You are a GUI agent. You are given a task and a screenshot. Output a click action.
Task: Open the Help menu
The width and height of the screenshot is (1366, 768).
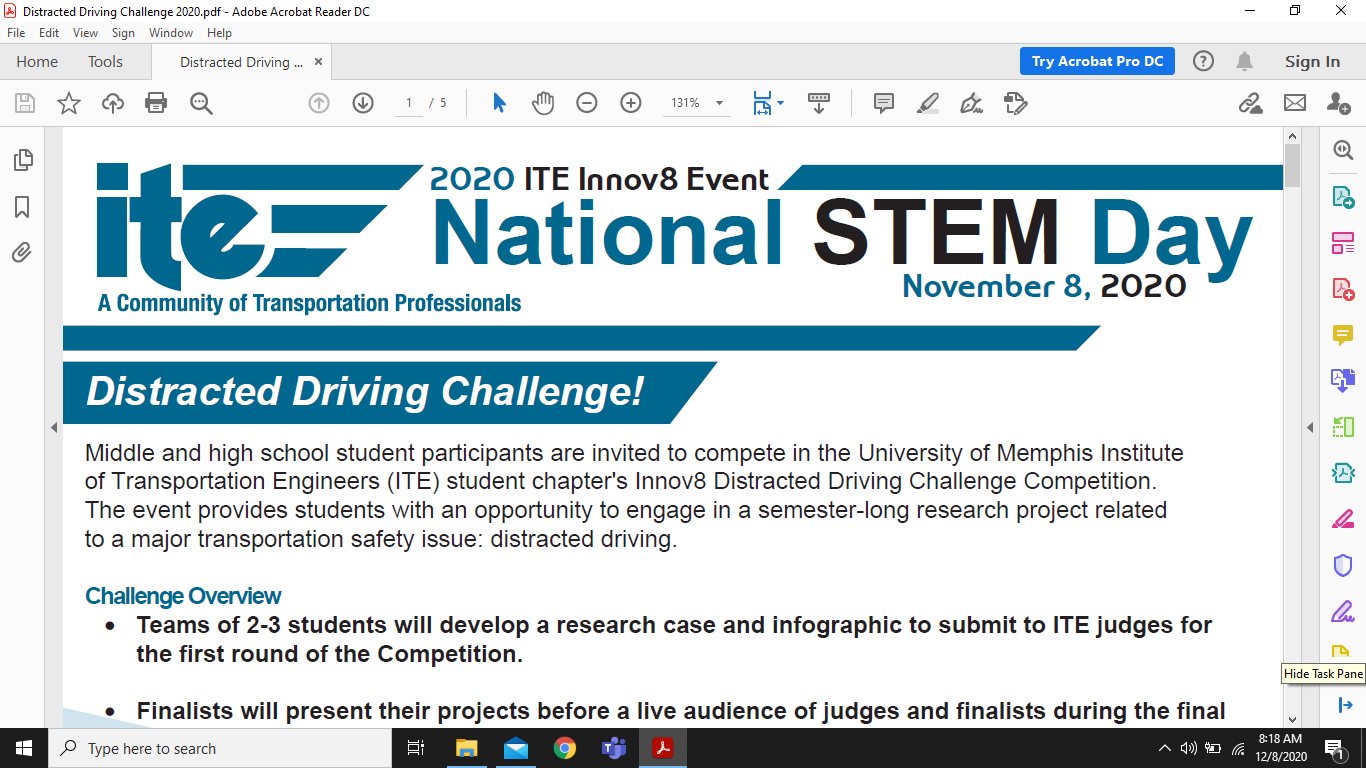219,33
